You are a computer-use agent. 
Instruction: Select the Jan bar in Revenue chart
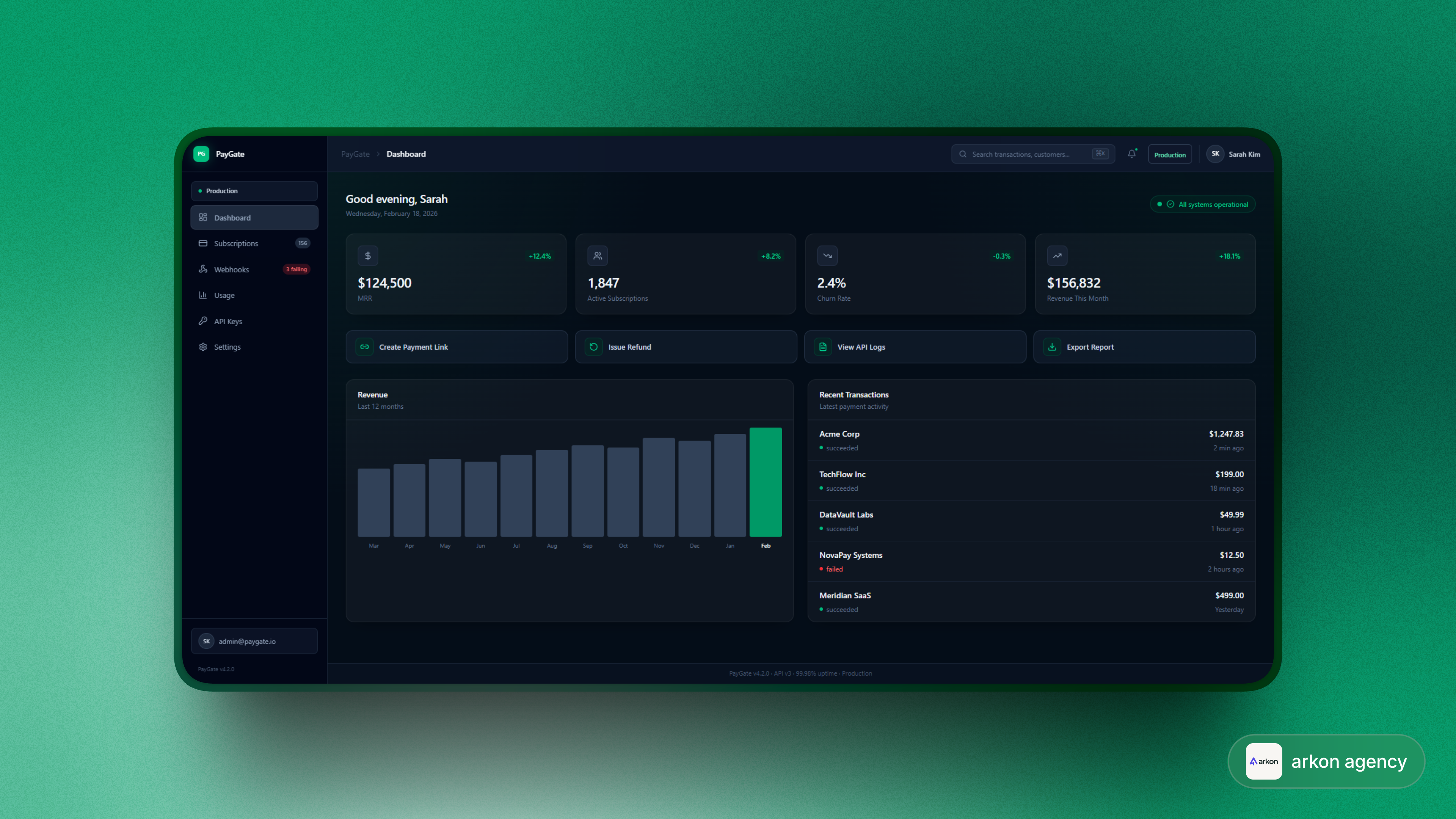(730, 485)
